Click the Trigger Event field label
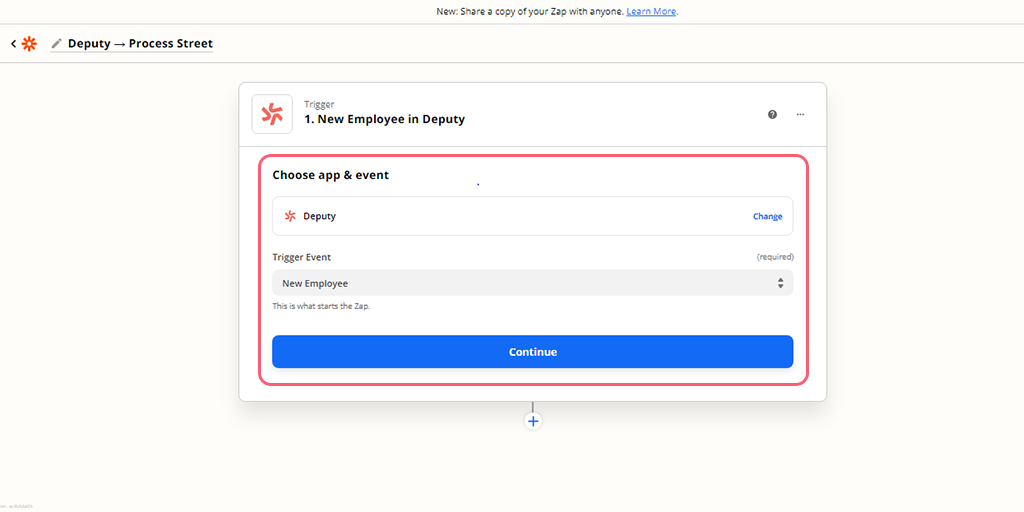Image resolution: width=1024 pixels, height=512 pixels. (301, 257)
